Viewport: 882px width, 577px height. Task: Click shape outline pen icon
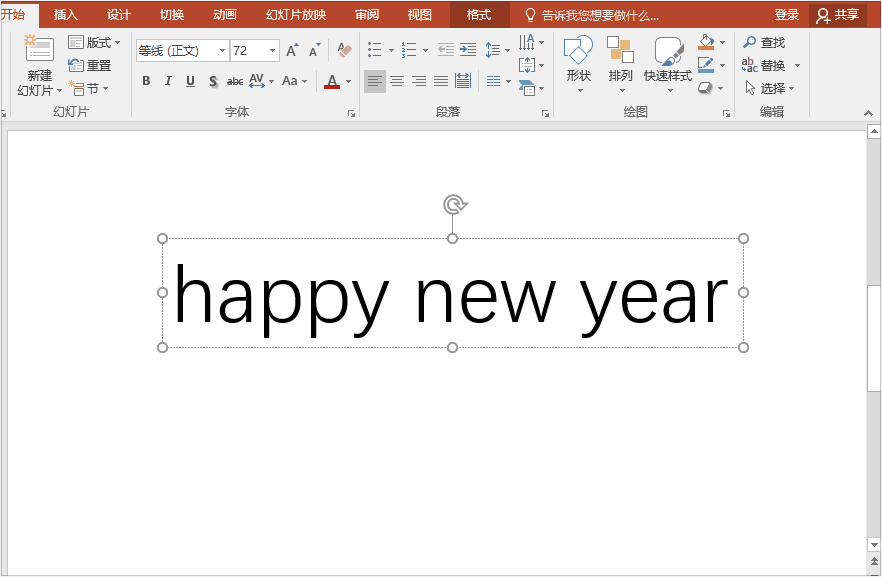click(x=706, y=65)
